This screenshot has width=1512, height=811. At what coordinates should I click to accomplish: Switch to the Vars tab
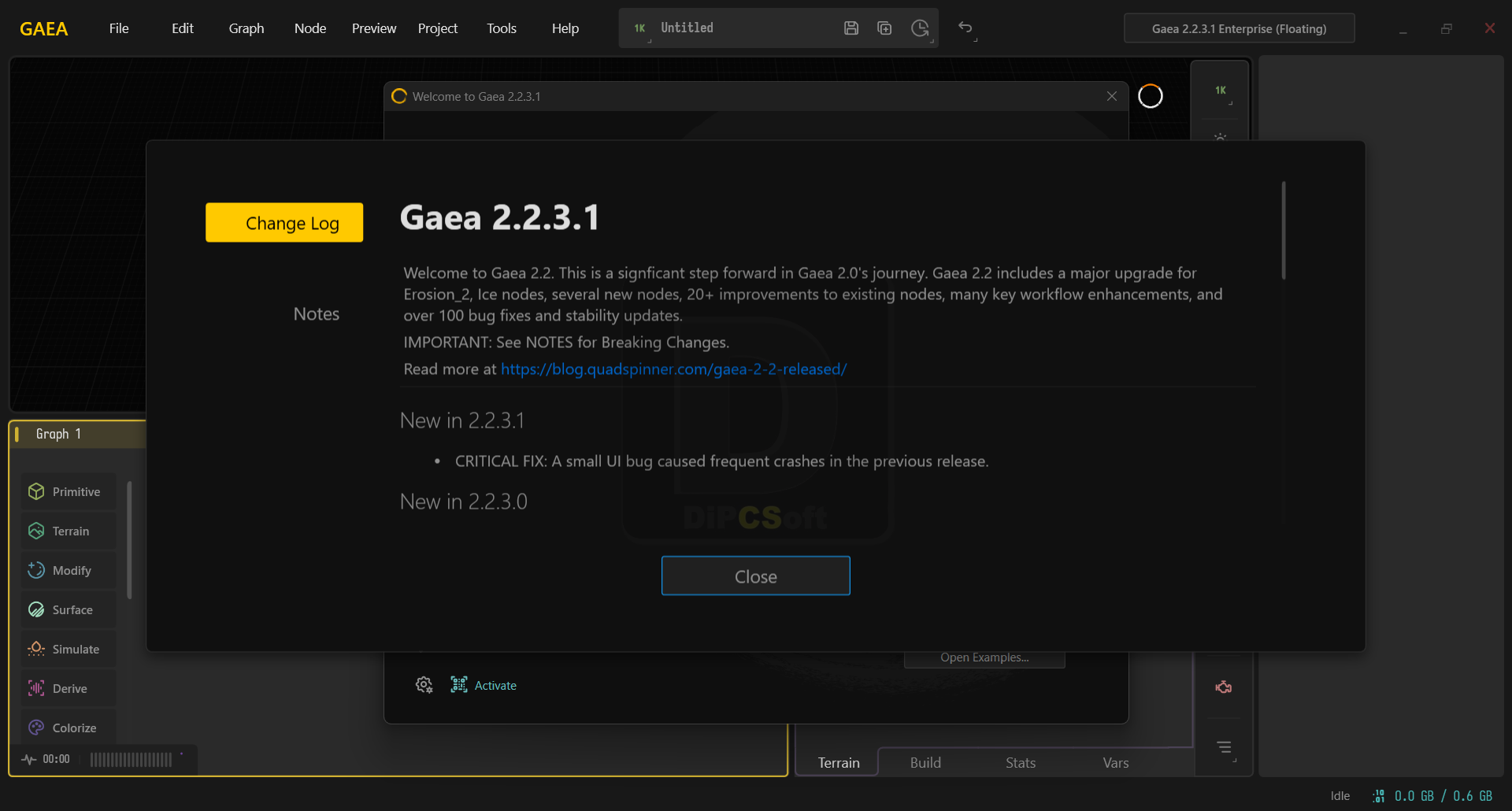click(x=1116, y=762)
